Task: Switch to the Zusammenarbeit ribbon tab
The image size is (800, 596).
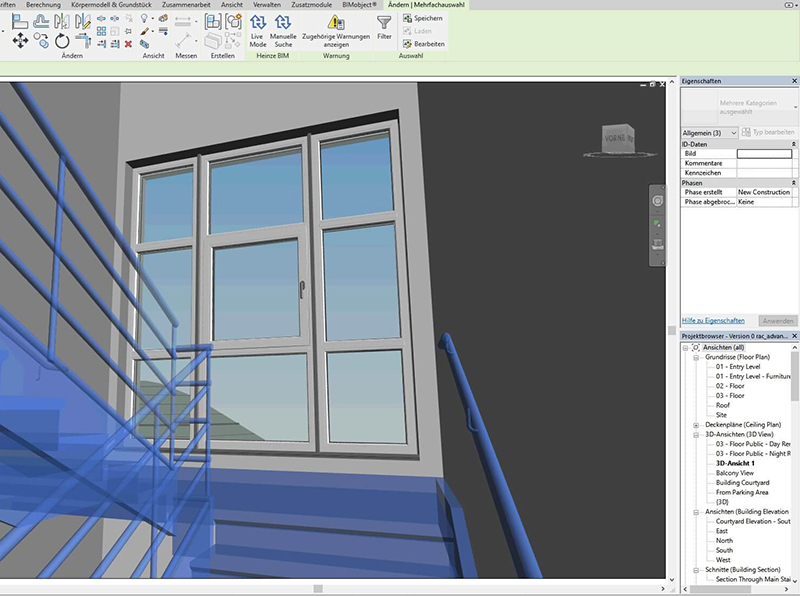Action: click(187, 5)
